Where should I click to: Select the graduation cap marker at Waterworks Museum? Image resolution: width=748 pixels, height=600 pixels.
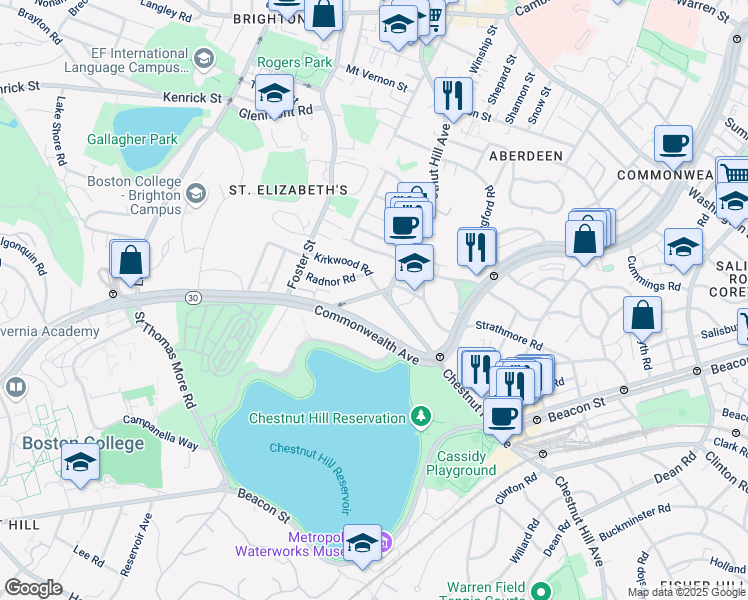pos(363,545)
